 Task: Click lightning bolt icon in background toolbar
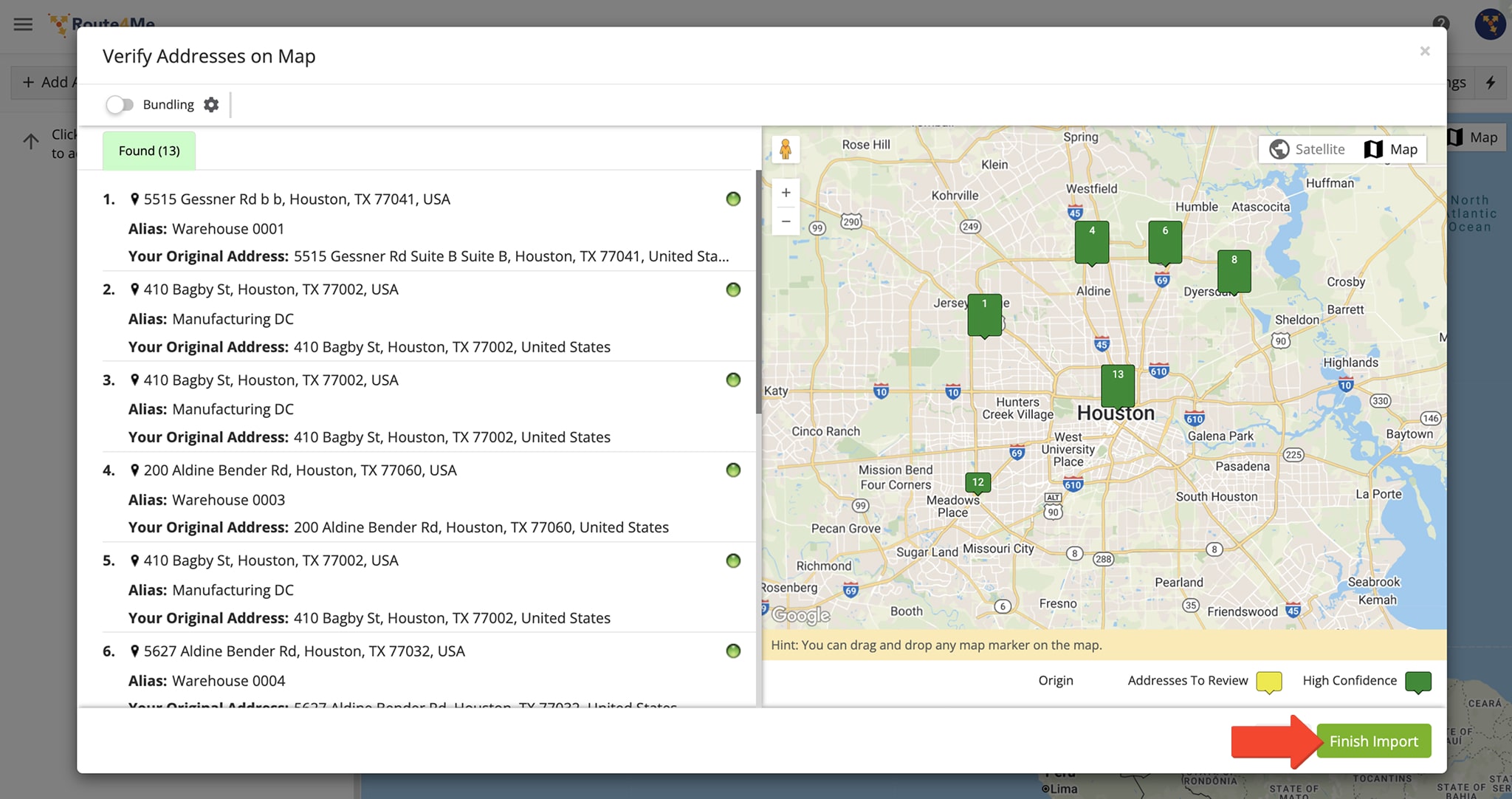click(x=1491, y=82)
